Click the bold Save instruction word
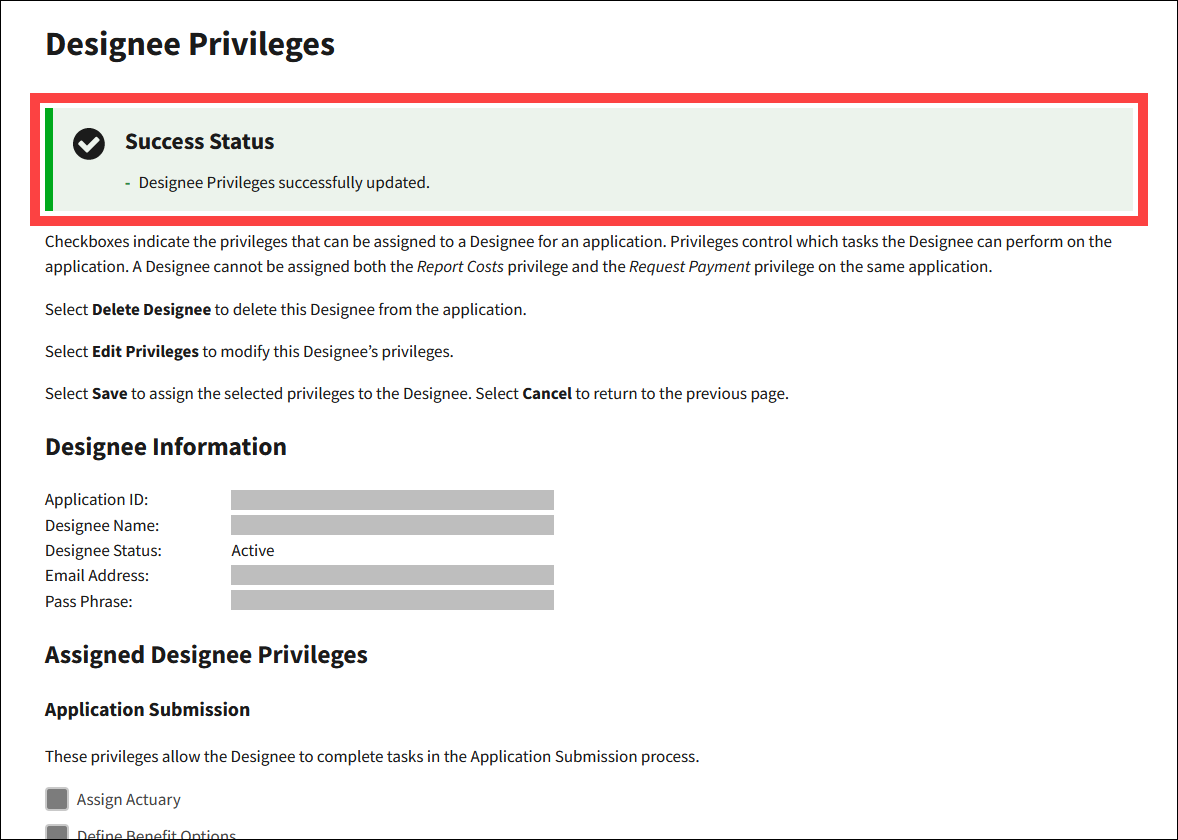Viewport: 1178px width, 840px height. 109,393
